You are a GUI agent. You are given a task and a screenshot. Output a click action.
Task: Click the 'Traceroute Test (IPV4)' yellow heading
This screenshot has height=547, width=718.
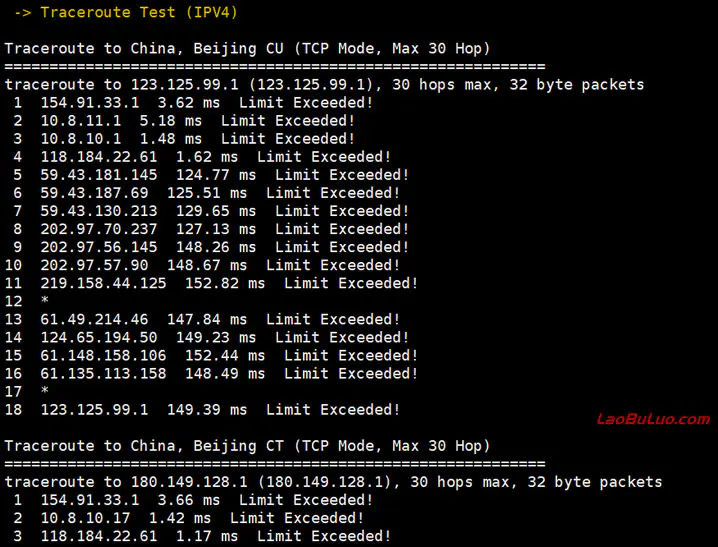[x=138, y=13]
